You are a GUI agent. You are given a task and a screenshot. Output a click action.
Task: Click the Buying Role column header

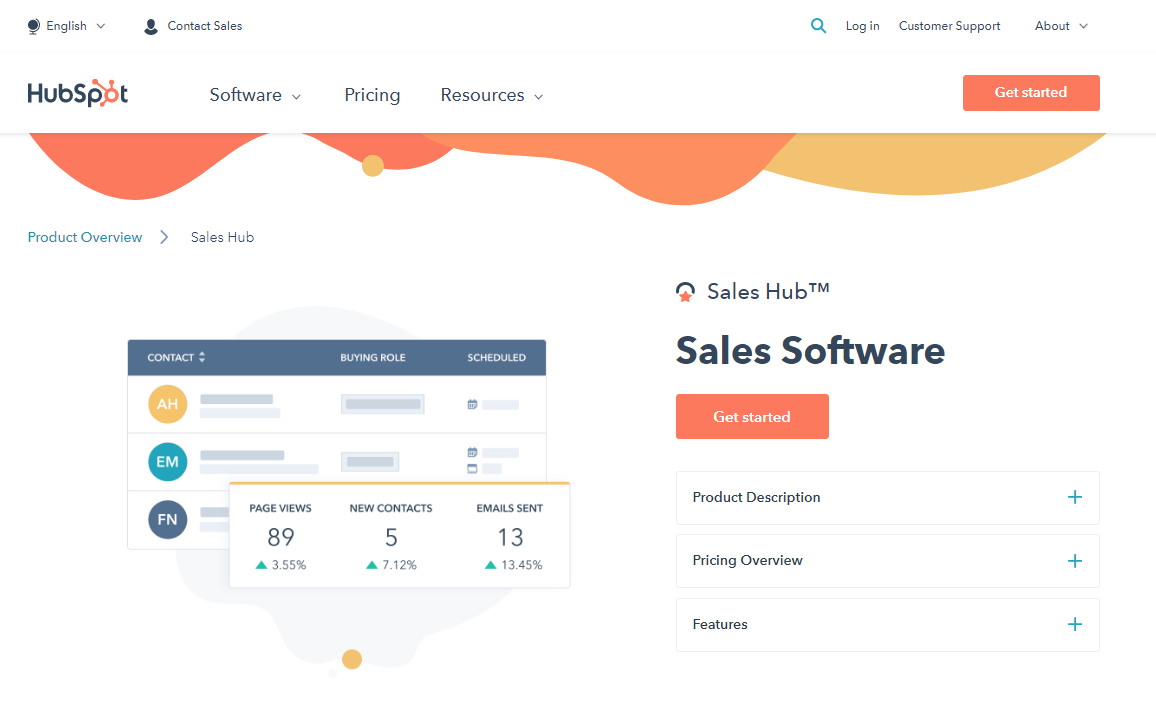[372, 357]
